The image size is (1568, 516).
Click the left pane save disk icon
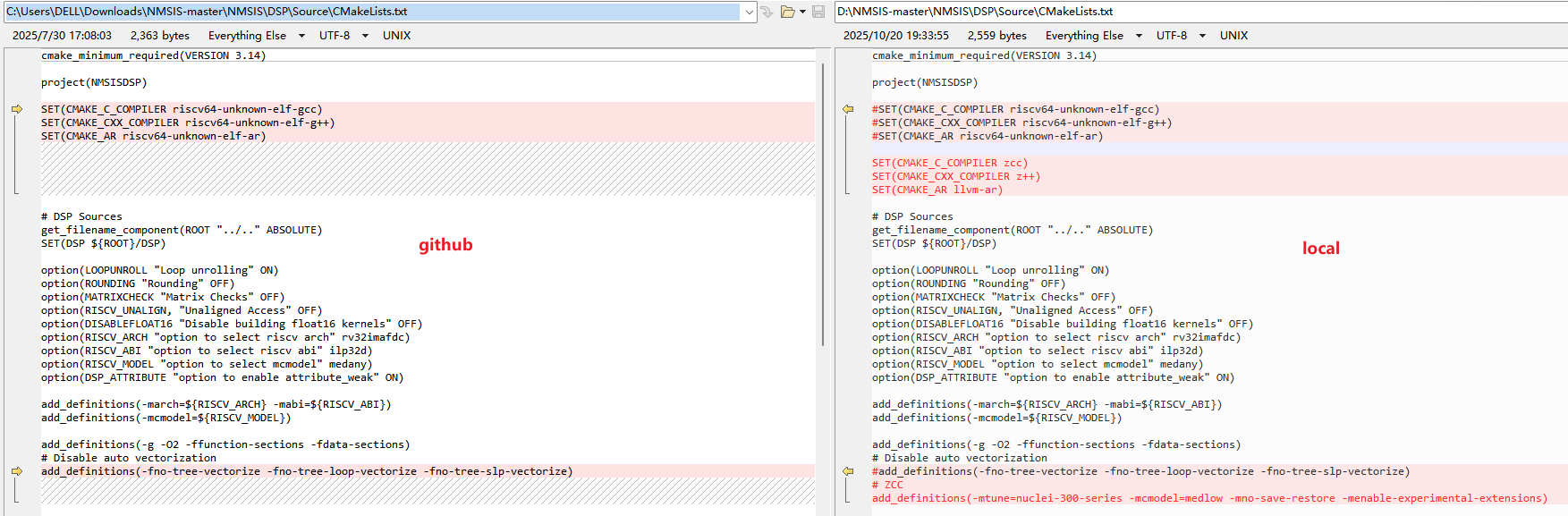click(x=818, y=12)
